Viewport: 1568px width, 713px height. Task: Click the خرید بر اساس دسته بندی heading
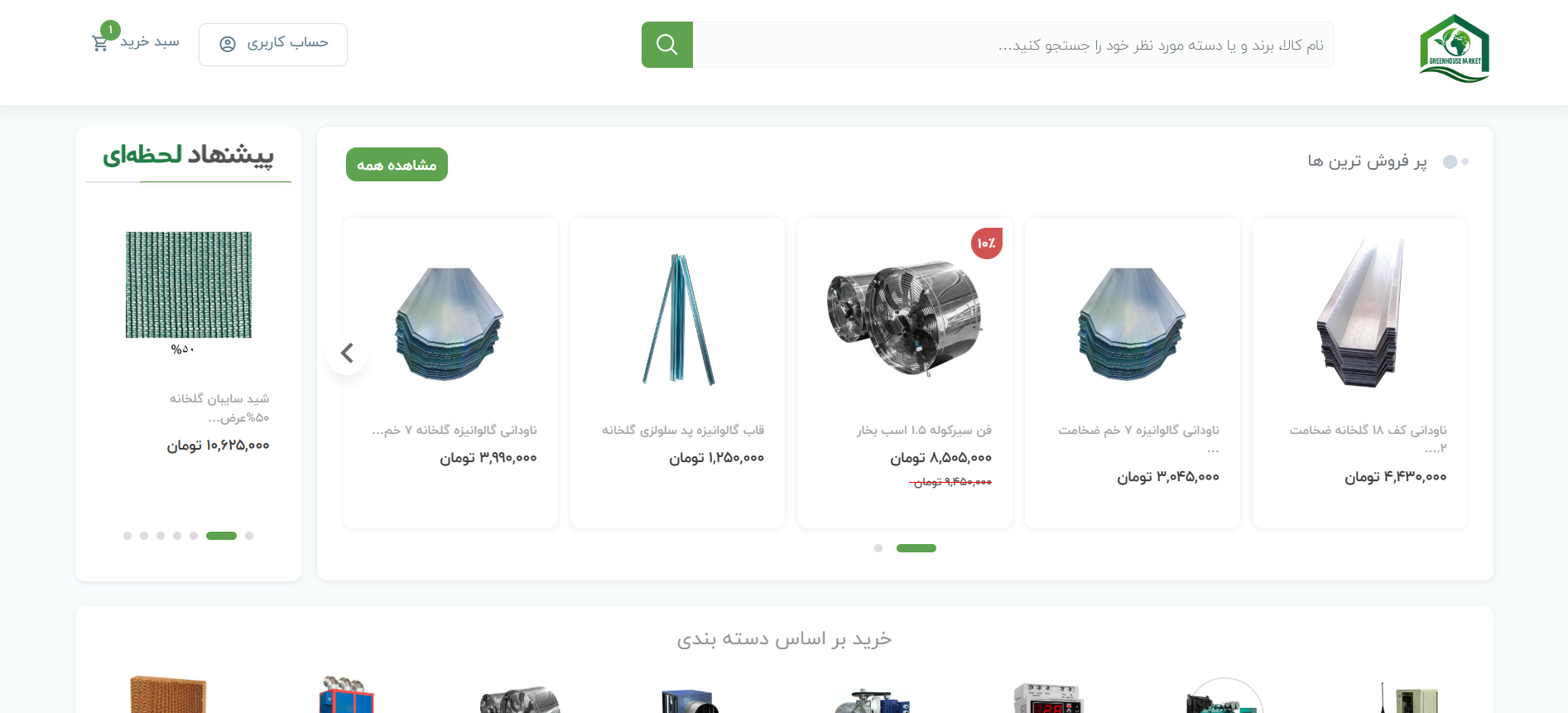tap(784, 638)
